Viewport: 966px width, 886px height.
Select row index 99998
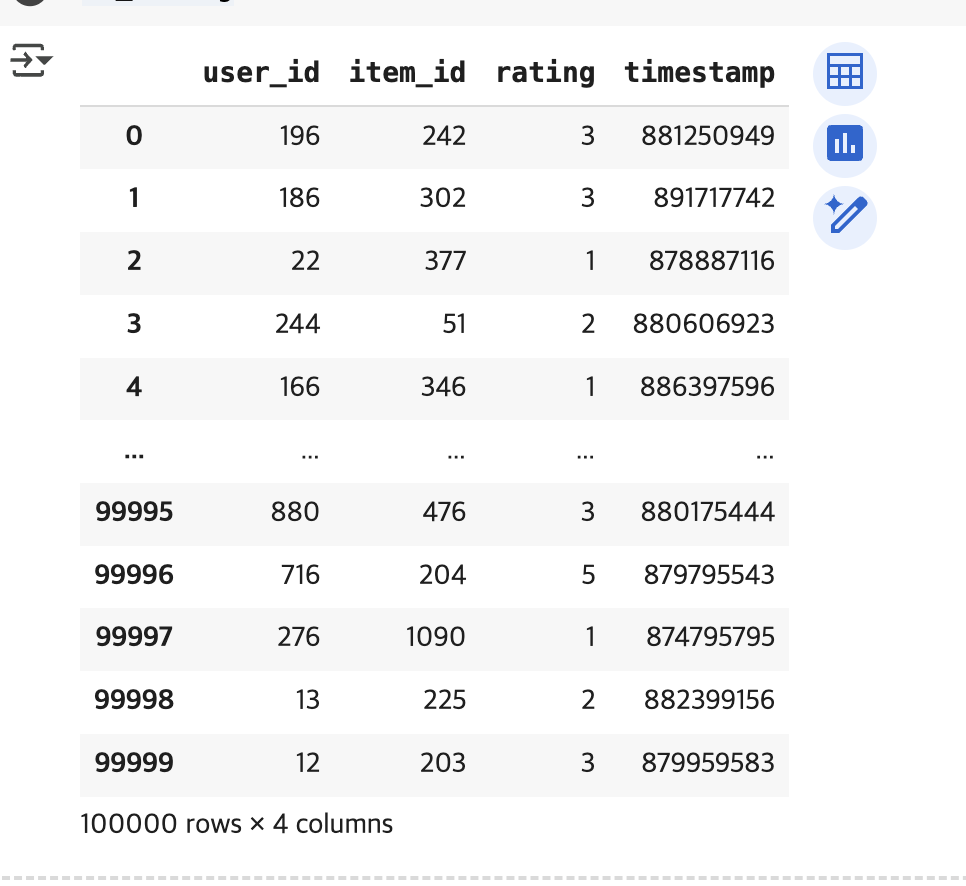[x=134, y=700]
